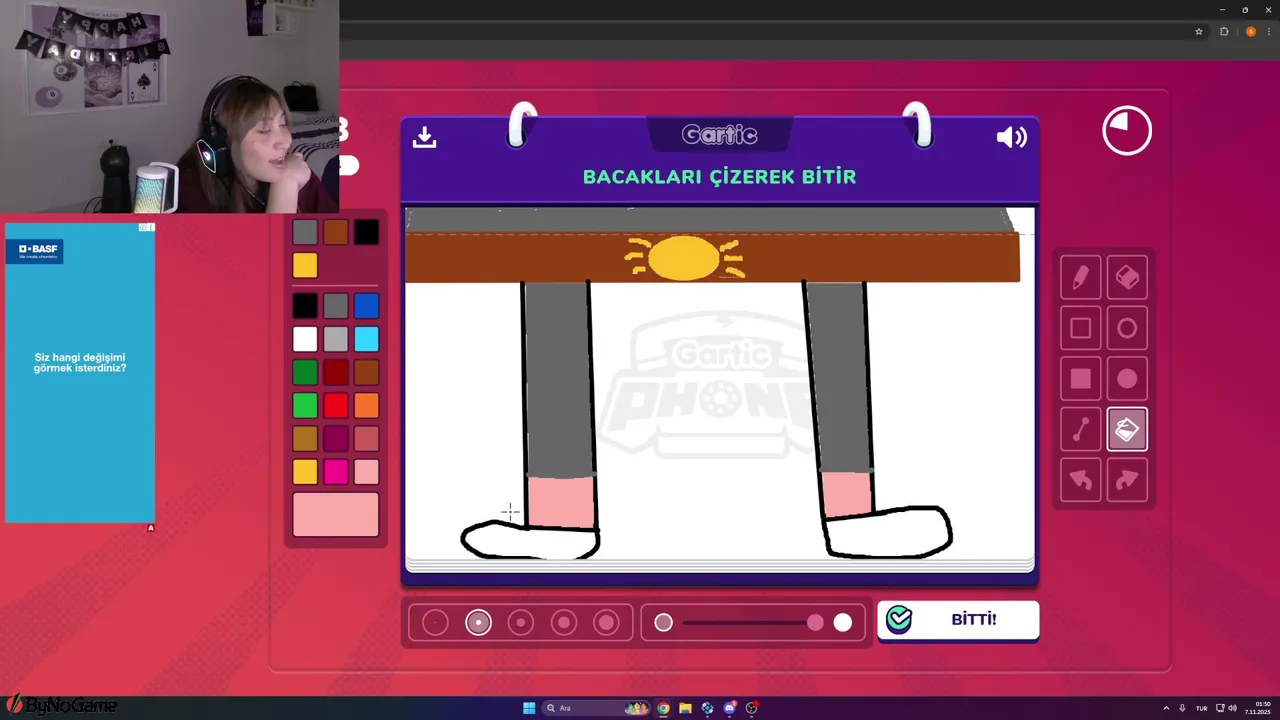Mute the game sound with speaker icon

coord(1012,137)
